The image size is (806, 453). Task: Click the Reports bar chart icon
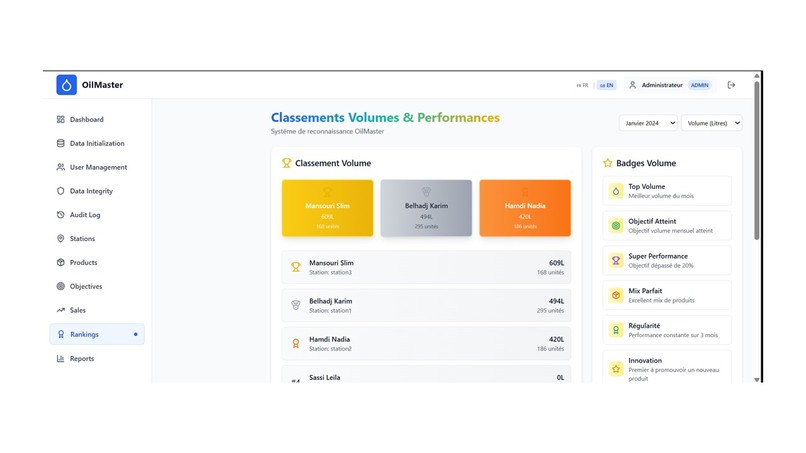coord(61,358)
